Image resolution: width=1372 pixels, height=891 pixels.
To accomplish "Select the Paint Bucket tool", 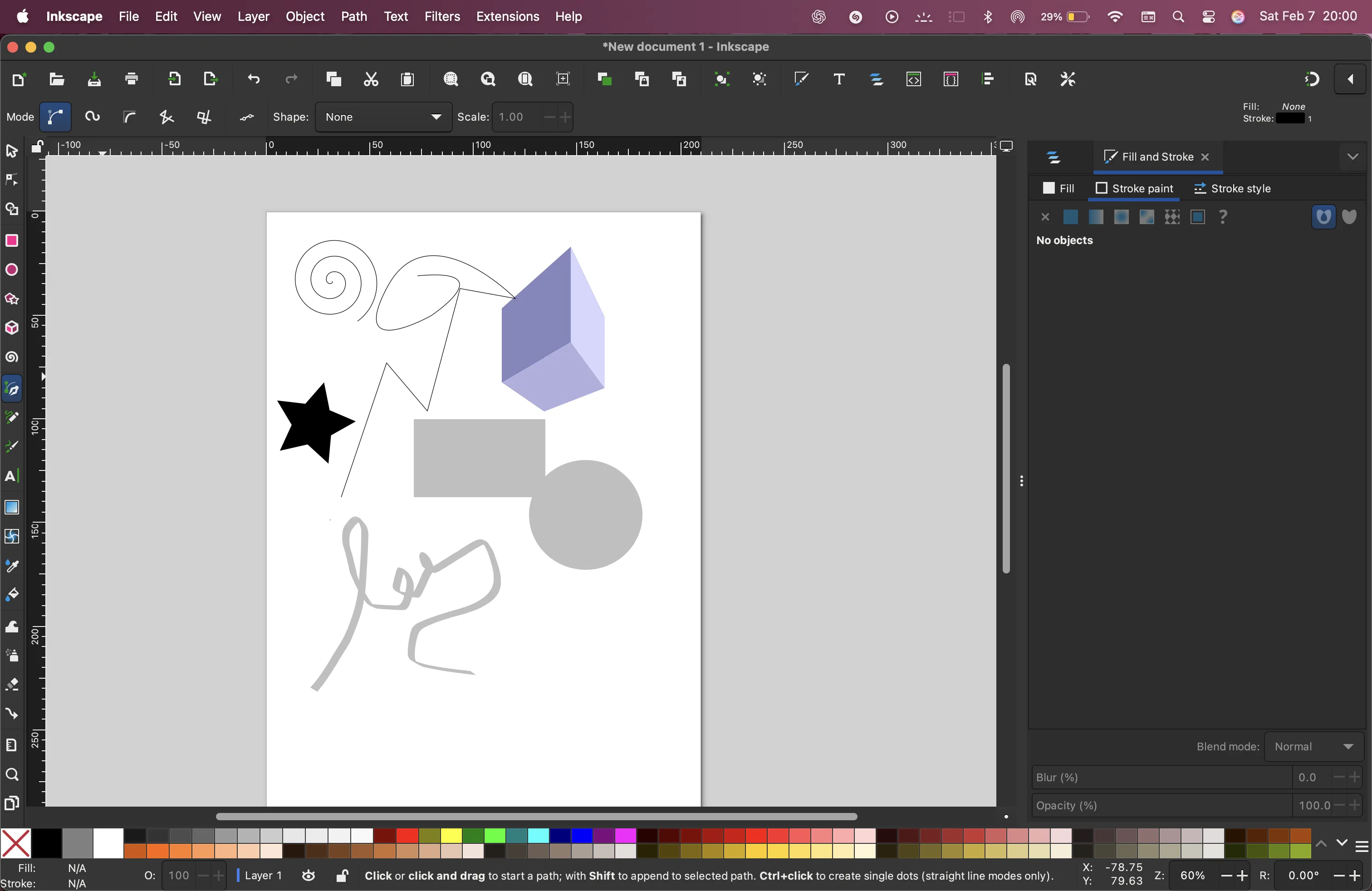I will (11, 595).
